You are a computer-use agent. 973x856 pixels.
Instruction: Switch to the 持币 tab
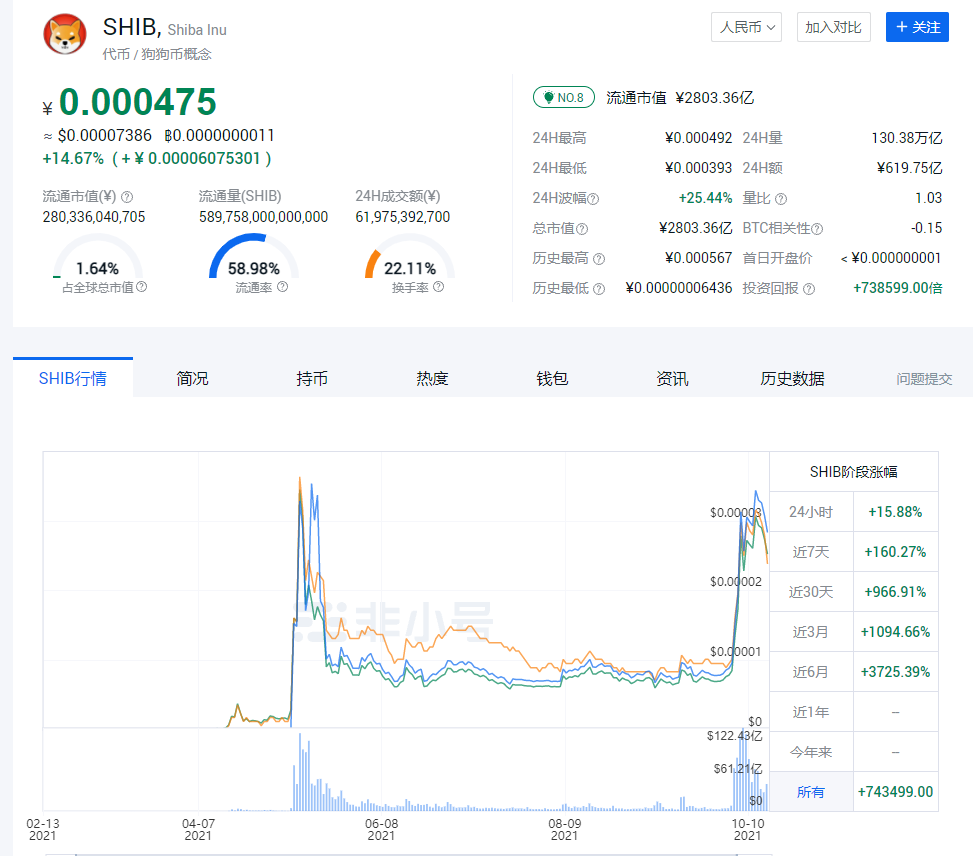point(312,379)
